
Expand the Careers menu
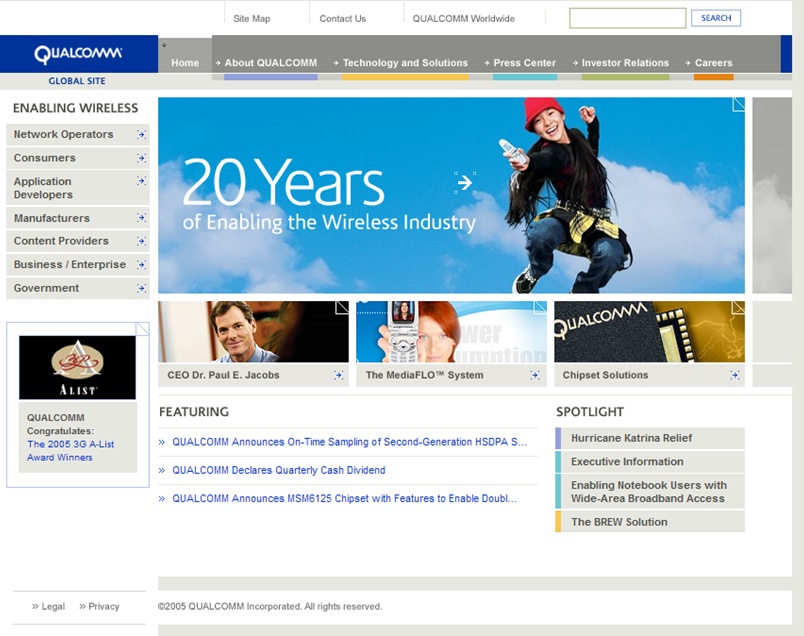713,62
